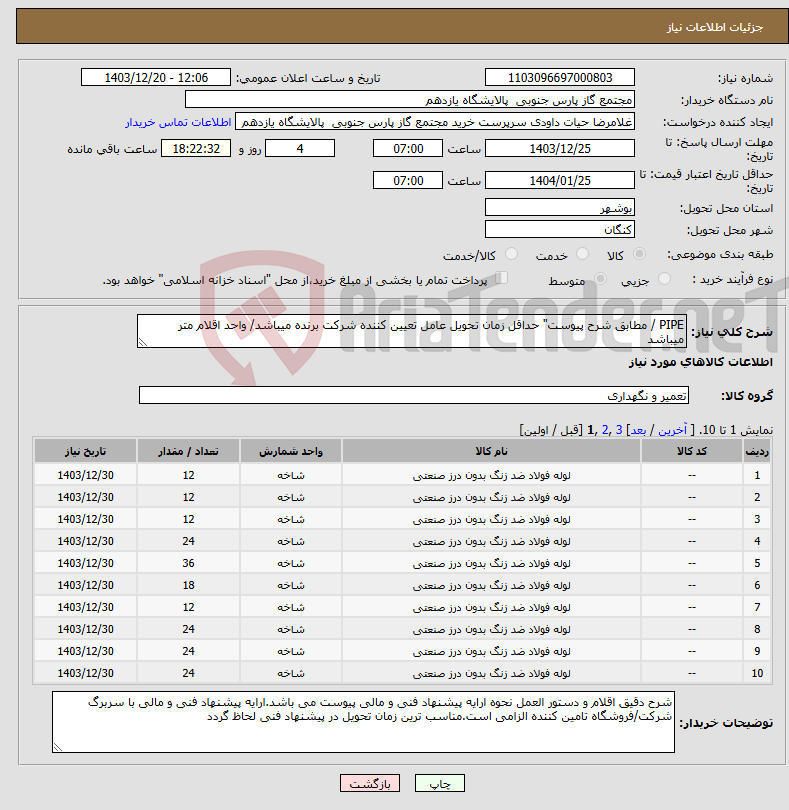Click the price validity date 1404/01/25
This screenshot has height=810, width=789.
pyautogui.click(x=560, y=180)
